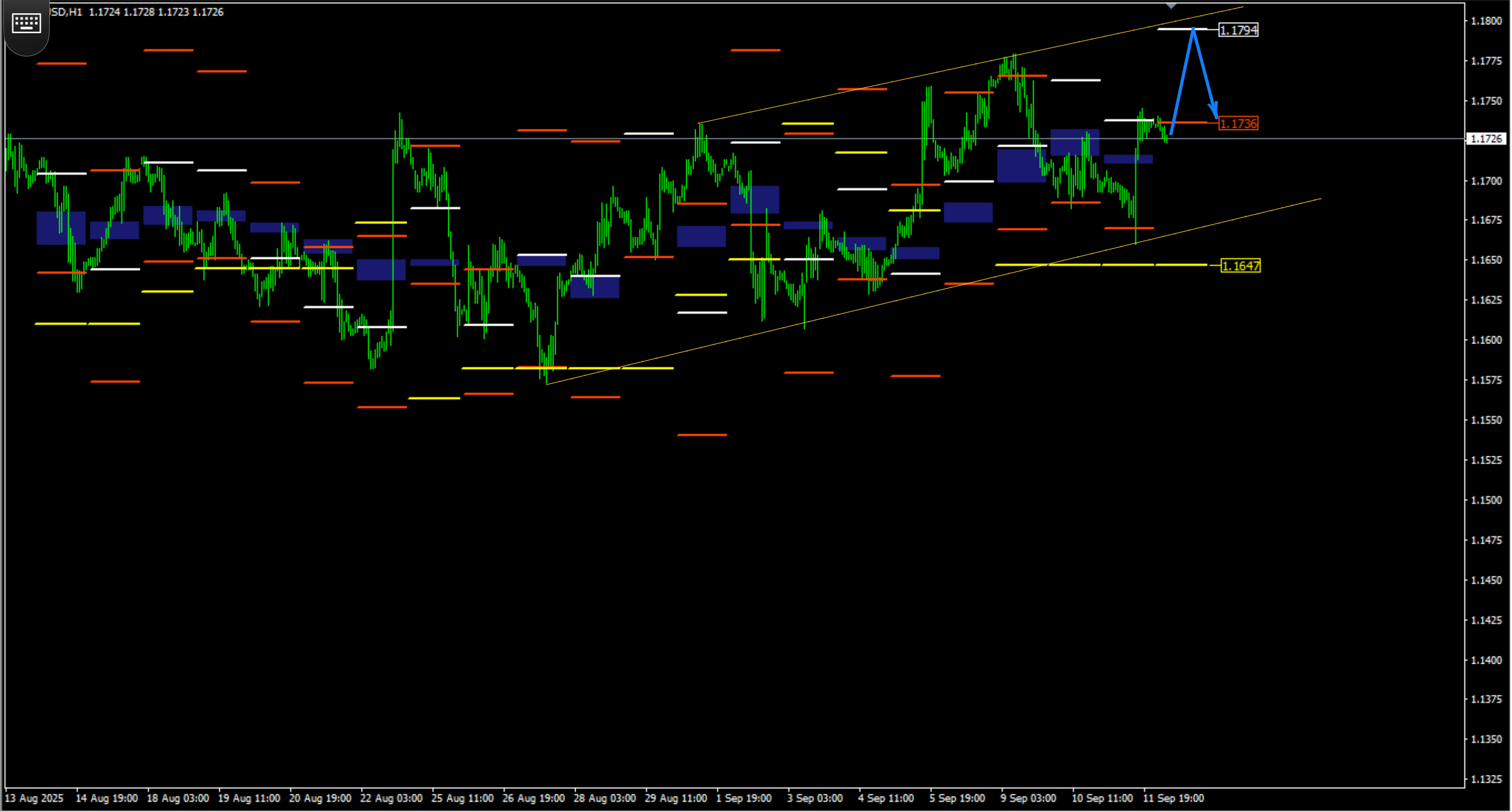The height and width of the screenshot is (812, 1512).
Task: Click the 29 Aug 11:00 time label
Action: (676, 798)
